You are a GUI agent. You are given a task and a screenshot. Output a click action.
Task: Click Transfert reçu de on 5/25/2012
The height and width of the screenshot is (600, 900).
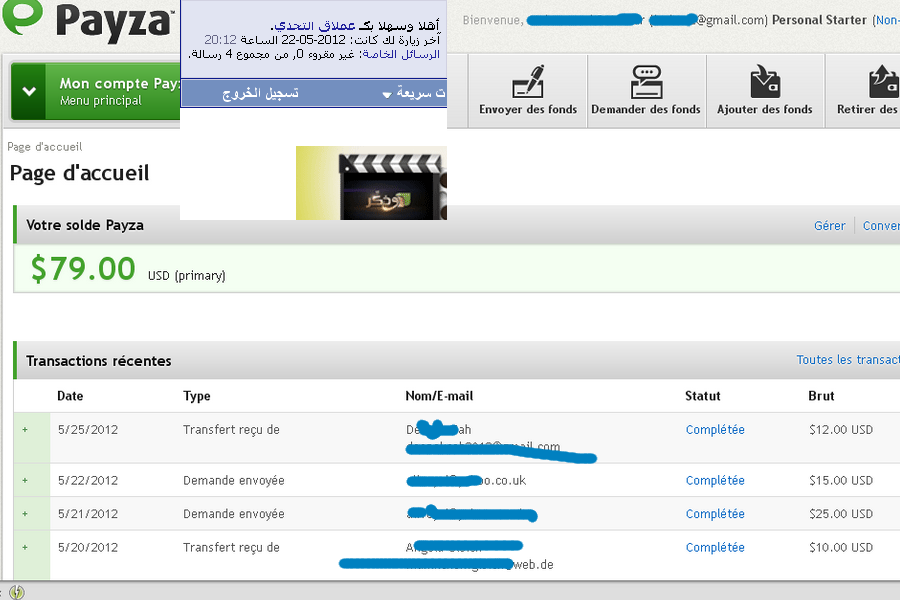pyautogui.click(x=231, y=430)
